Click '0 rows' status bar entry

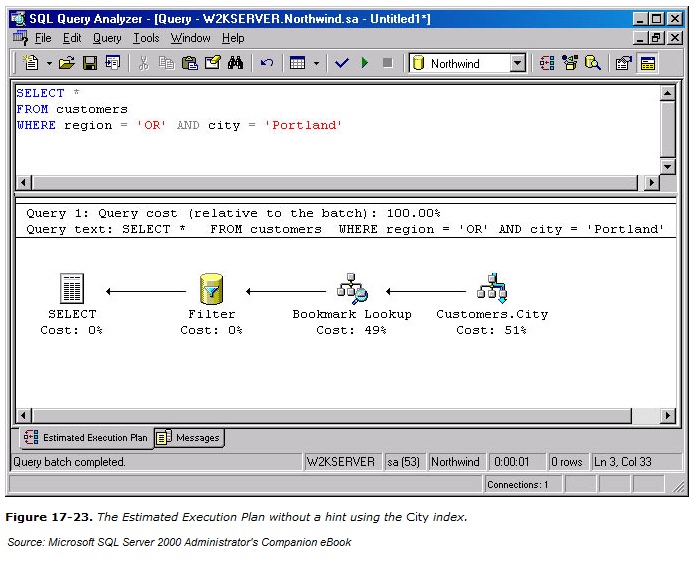click(566, 462)
